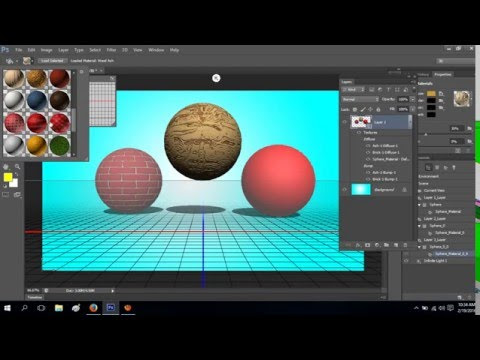Collapse the Sphere mesh in 3D panel

point(419,205)
